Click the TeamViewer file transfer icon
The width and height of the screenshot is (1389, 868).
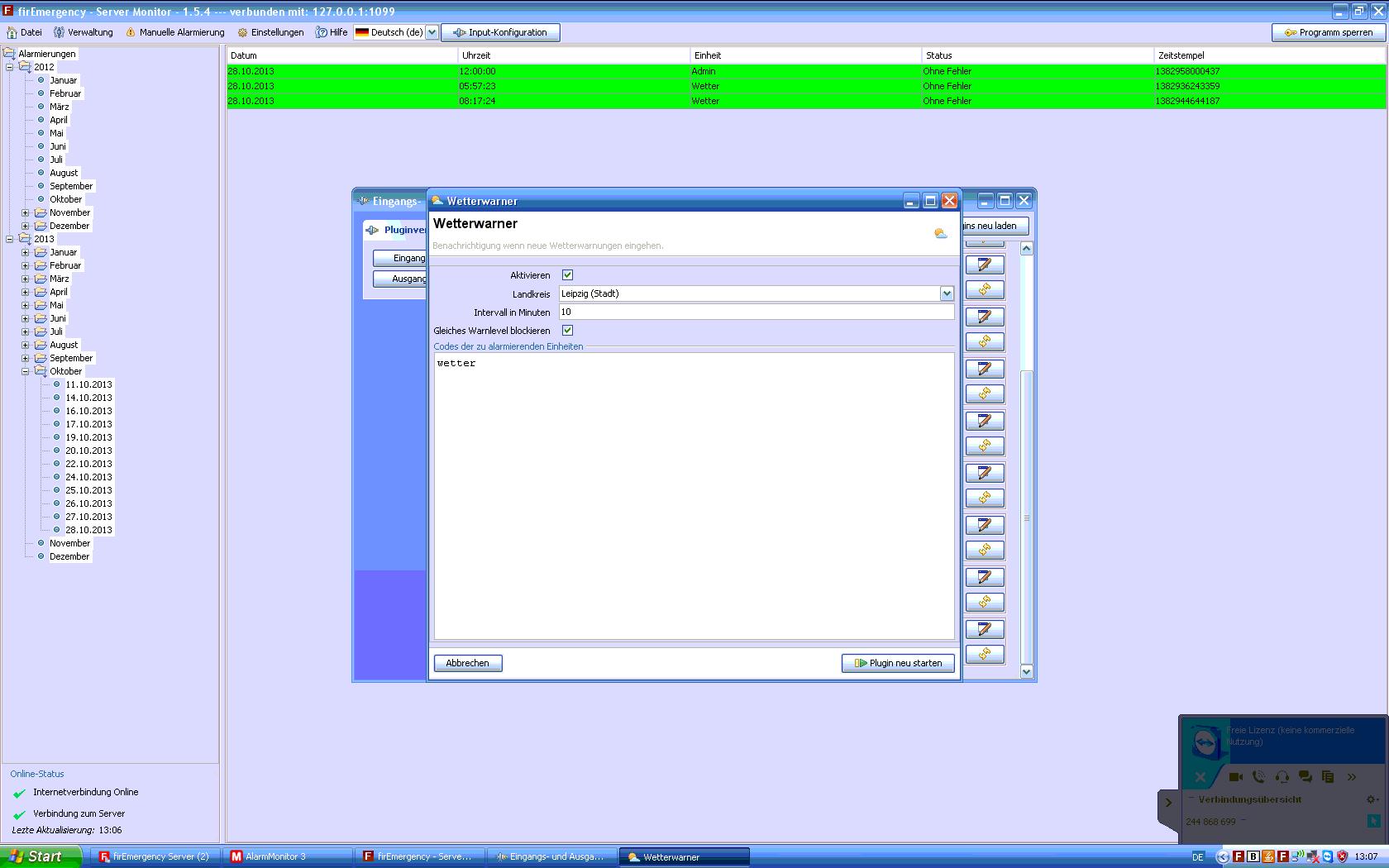(1328, 777)
